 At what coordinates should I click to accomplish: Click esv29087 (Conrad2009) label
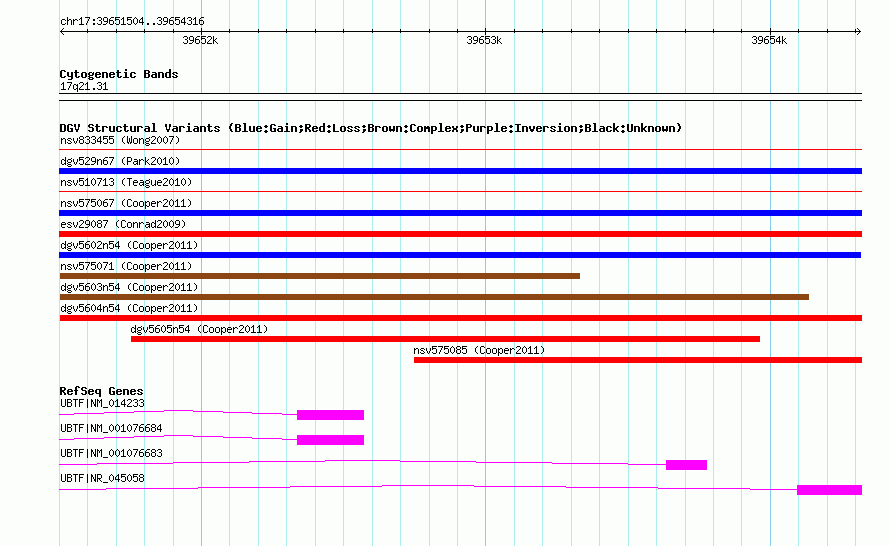coord(123,224)
